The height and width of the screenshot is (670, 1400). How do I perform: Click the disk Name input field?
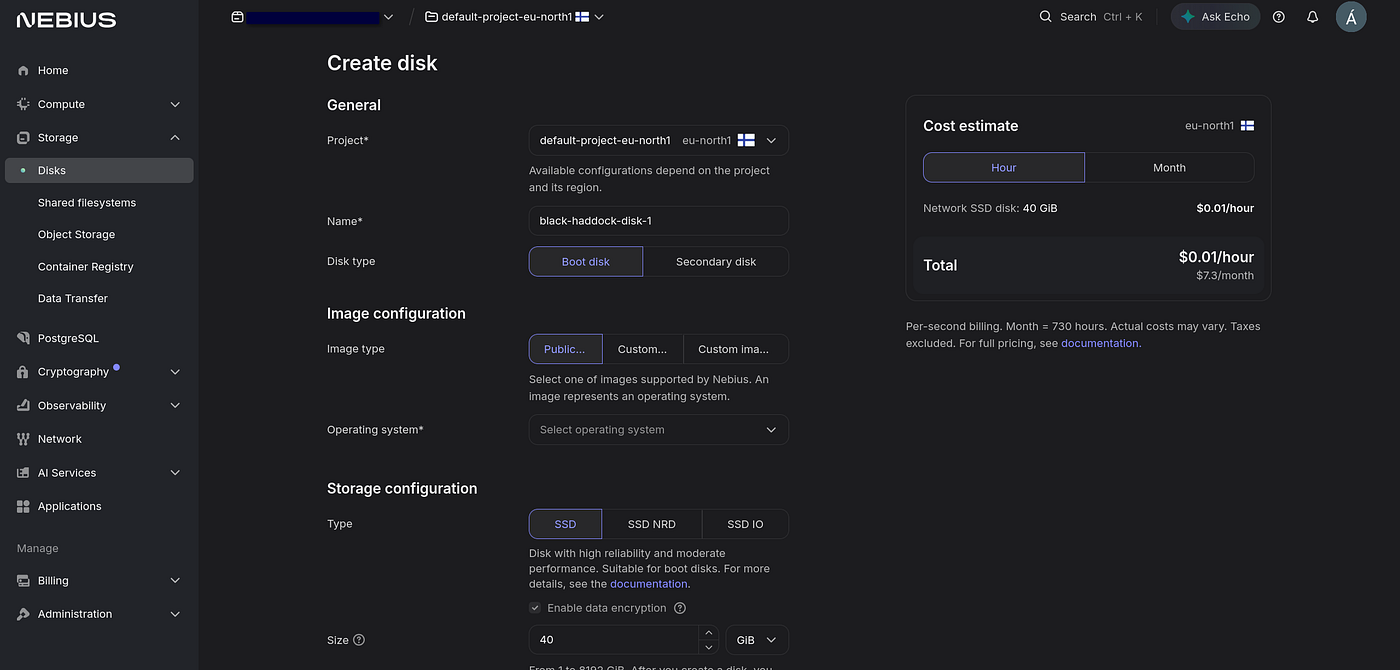pos(659,221)
